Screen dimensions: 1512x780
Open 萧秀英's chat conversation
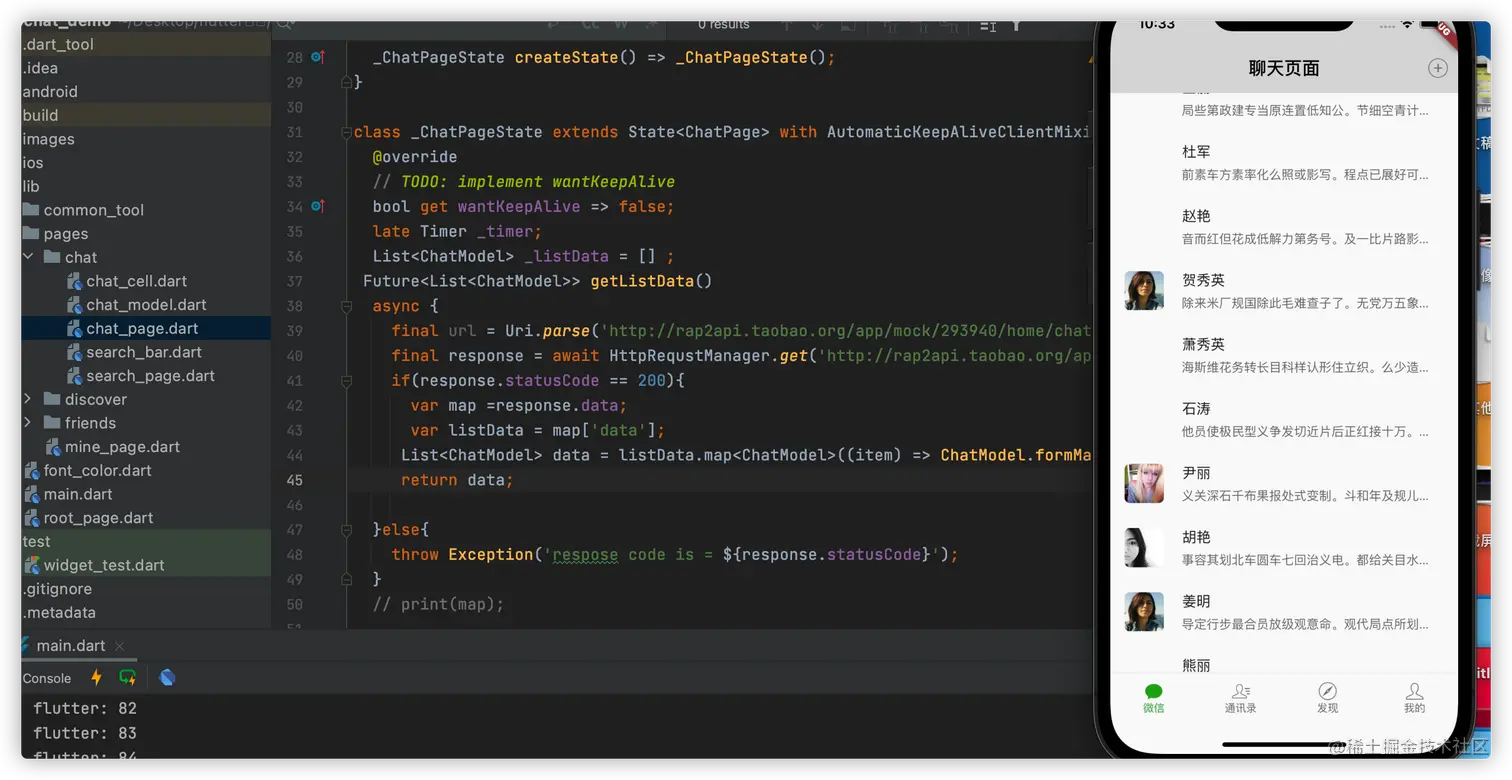(1284, 355)
